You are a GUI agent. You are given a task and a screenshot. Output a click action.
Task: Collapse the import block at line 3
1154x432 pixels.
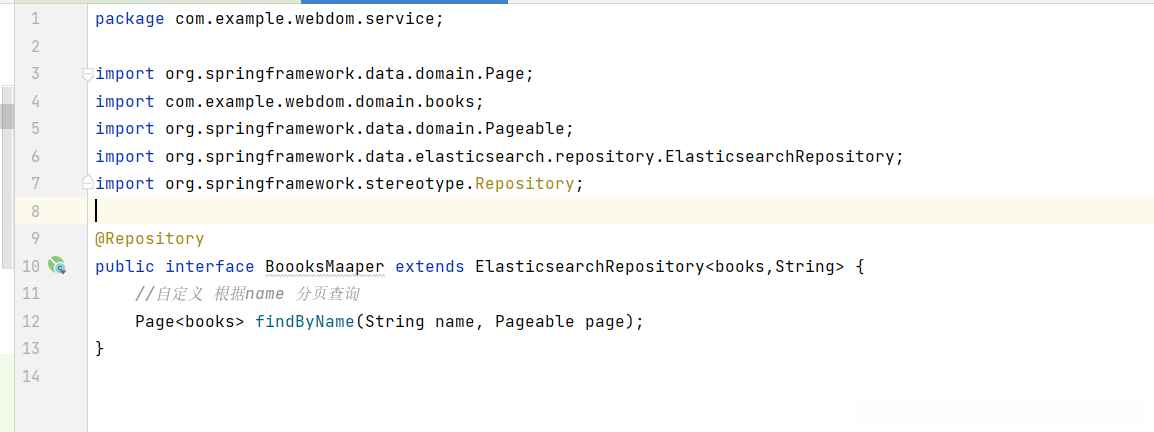[88, 74]
